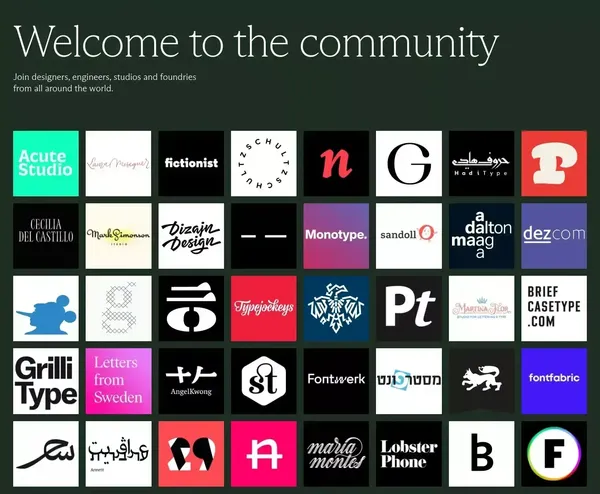Open the cross-stitch g logo tile
Screen dimensions: 600x494
click(x=118, y=308)
